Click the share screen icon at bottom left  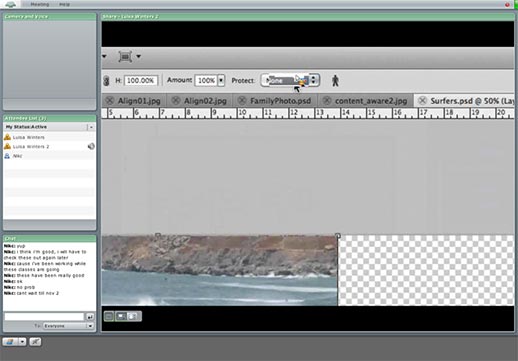click(10, 342)
